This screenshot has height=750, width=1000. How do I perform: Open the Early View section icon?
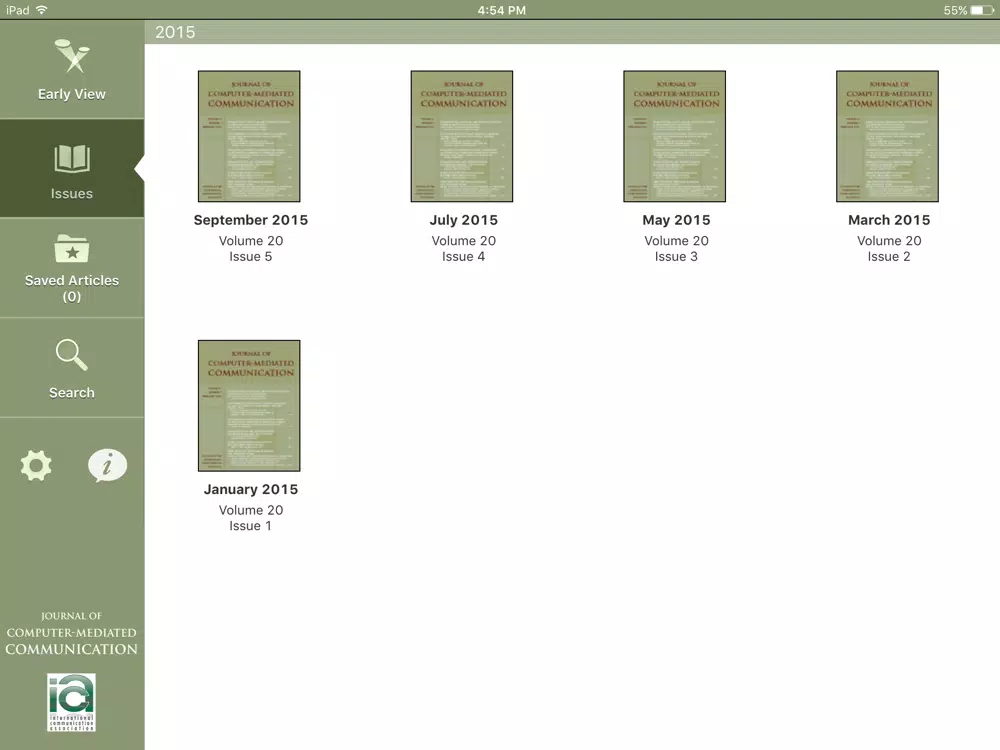tap(72, 56)
